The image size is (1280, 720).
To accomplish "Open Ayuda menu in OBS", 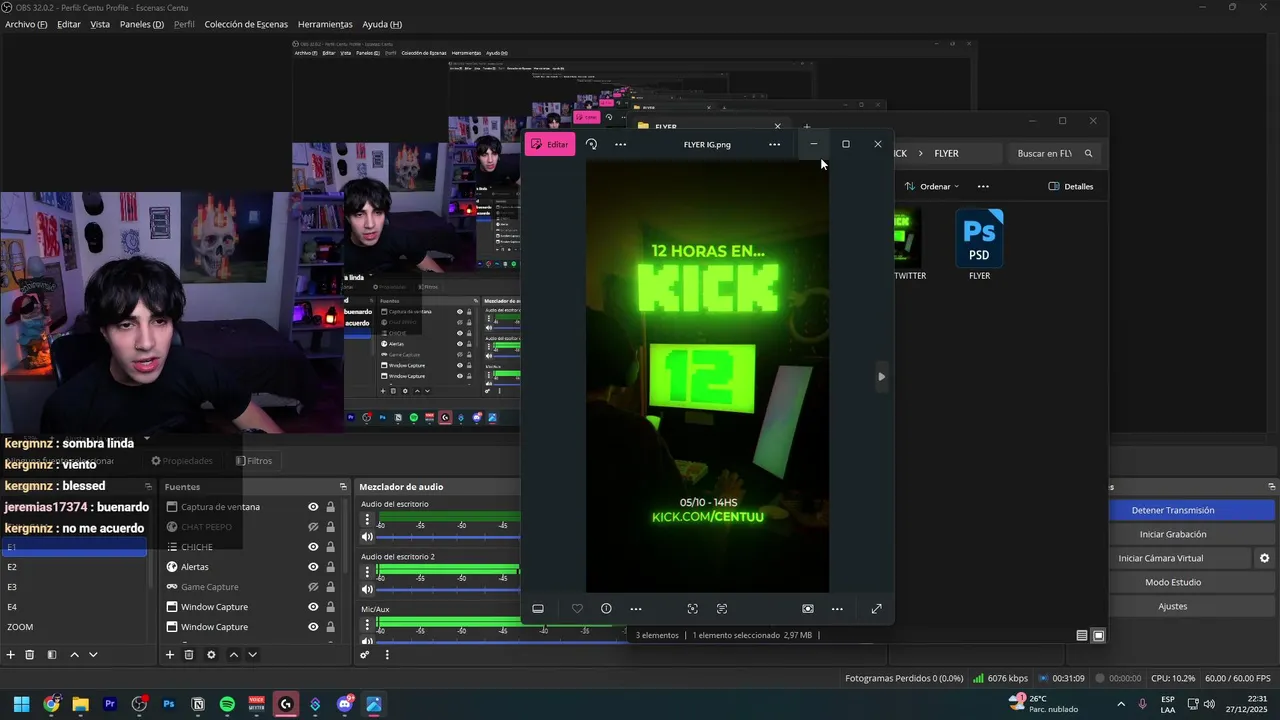I will pyautogui.click(x=382, y=24).
